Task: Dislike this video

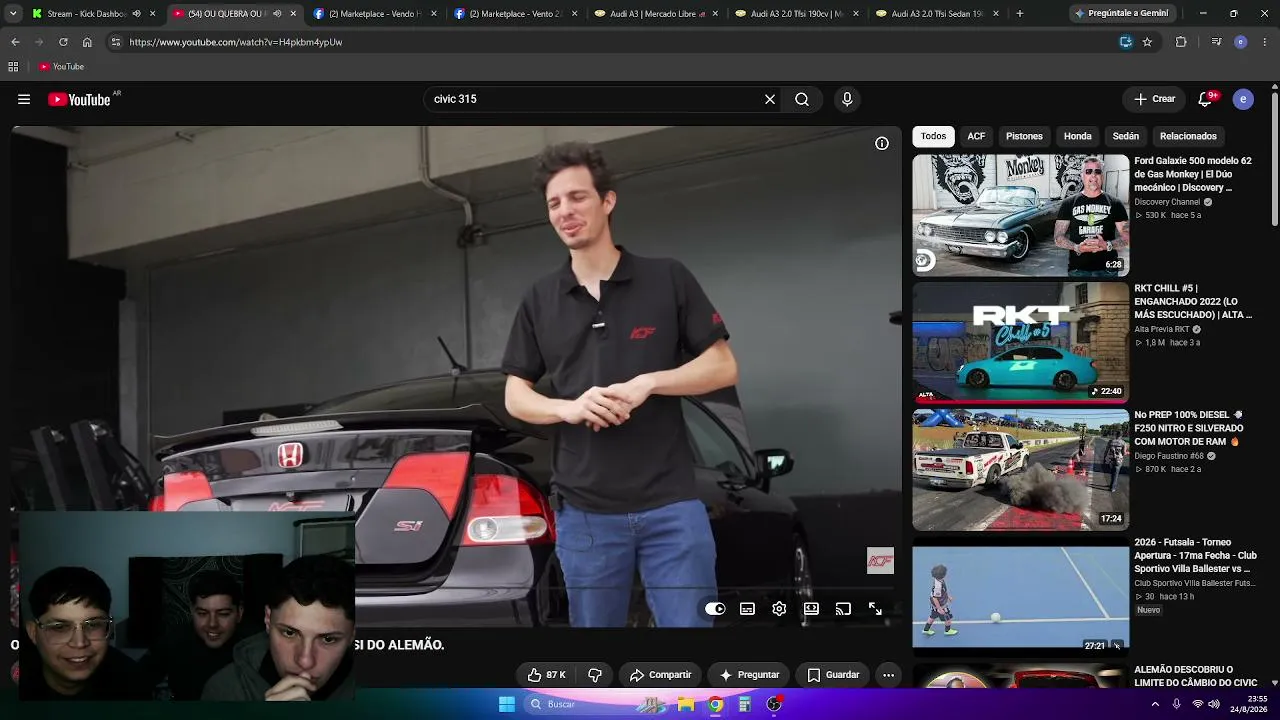Action: click(595, 675)
